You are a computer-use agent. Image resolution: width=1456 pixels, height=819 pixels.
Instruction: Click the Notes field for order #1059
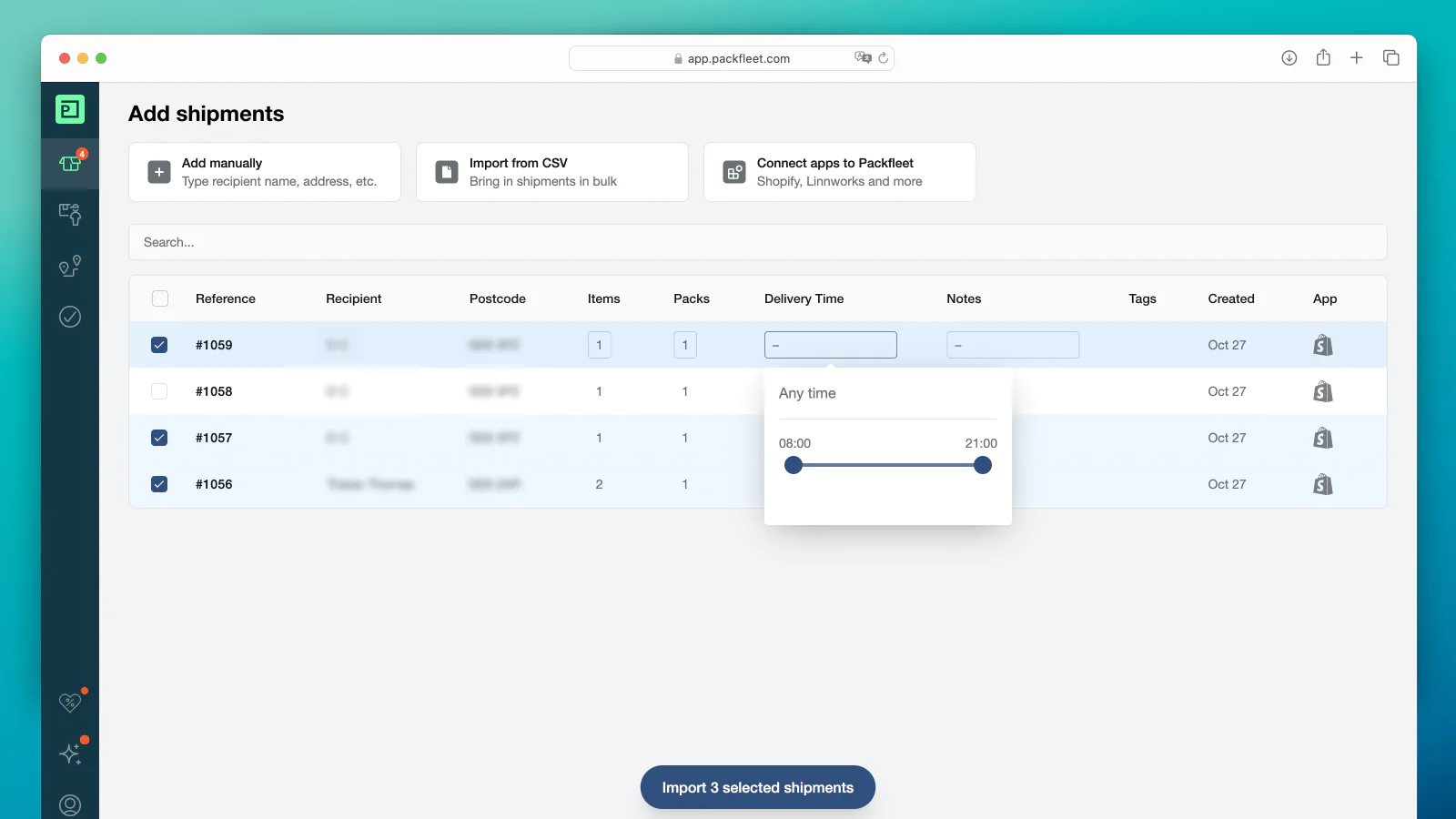[1013, 345]
